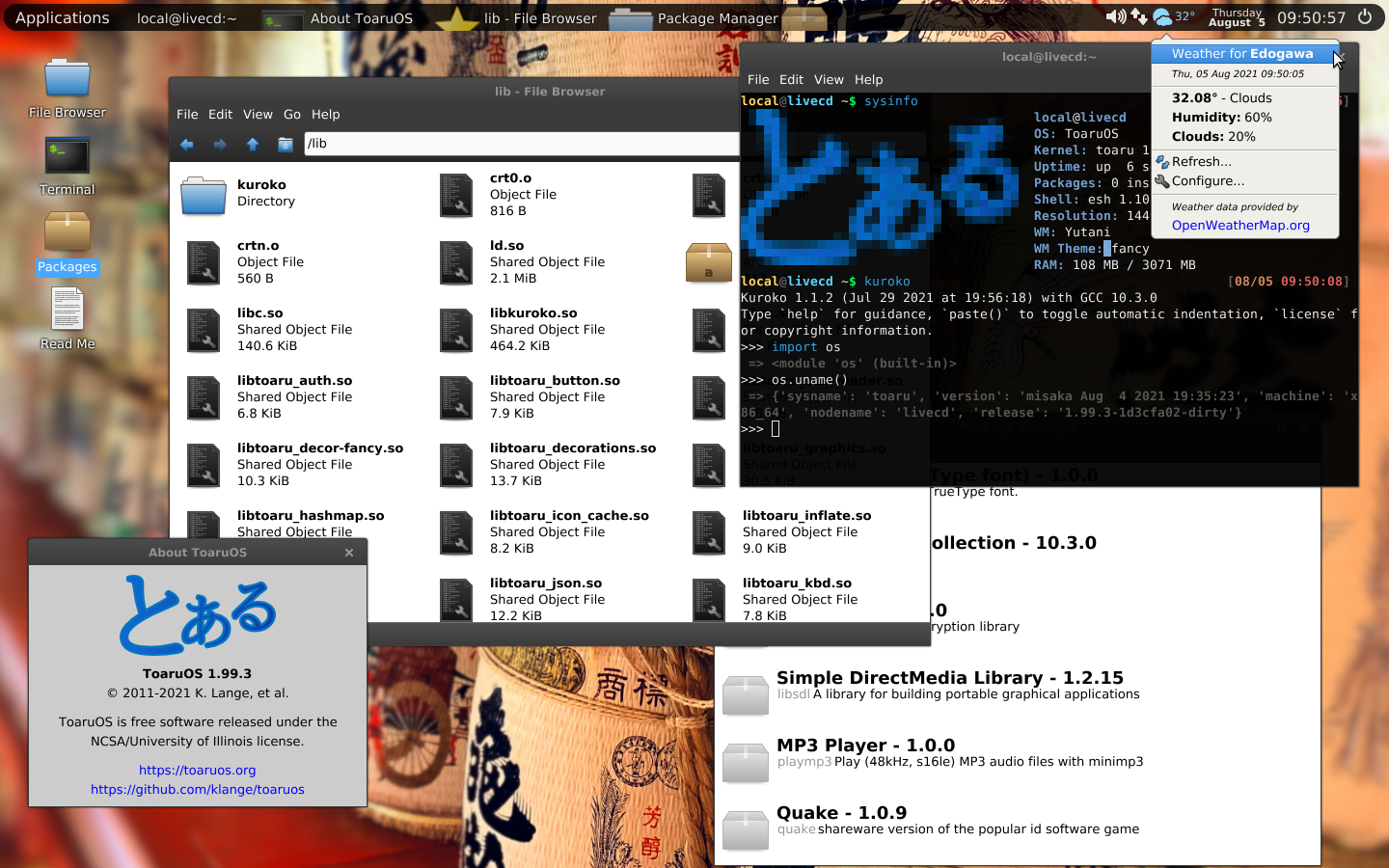
Task: Click the weather applet icon in panel
Action: pyautogui.click(x=1162, y=16)
